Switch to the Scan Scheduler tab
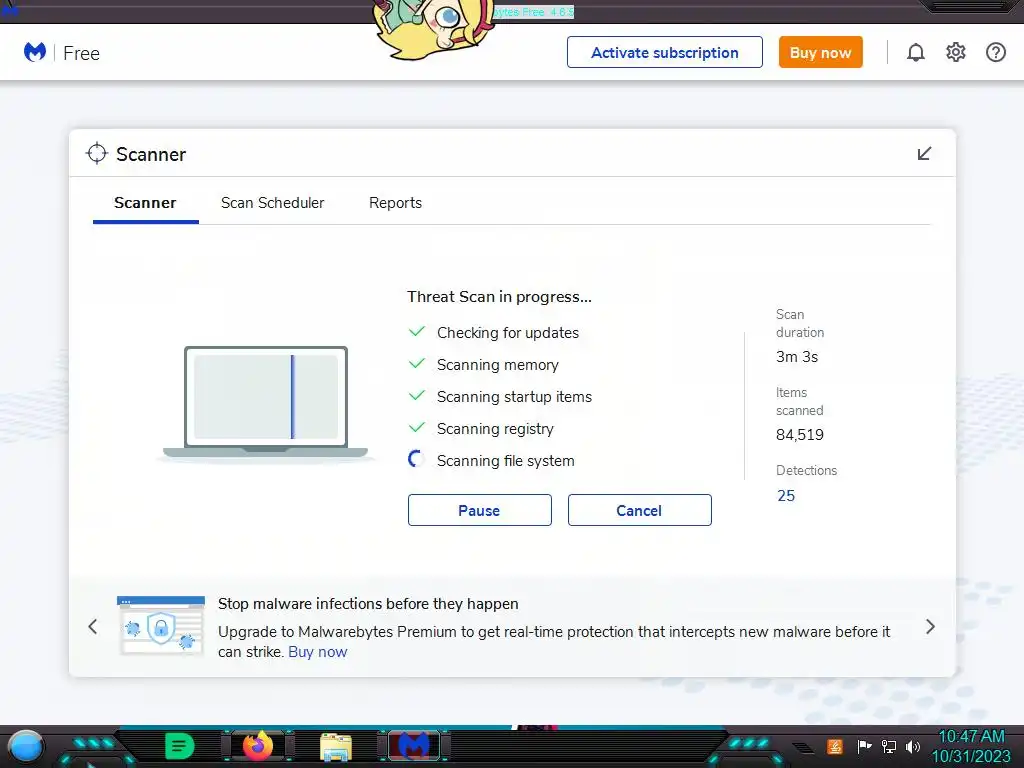This screenshot has width=1024, height=768. (x=272, y=203)
